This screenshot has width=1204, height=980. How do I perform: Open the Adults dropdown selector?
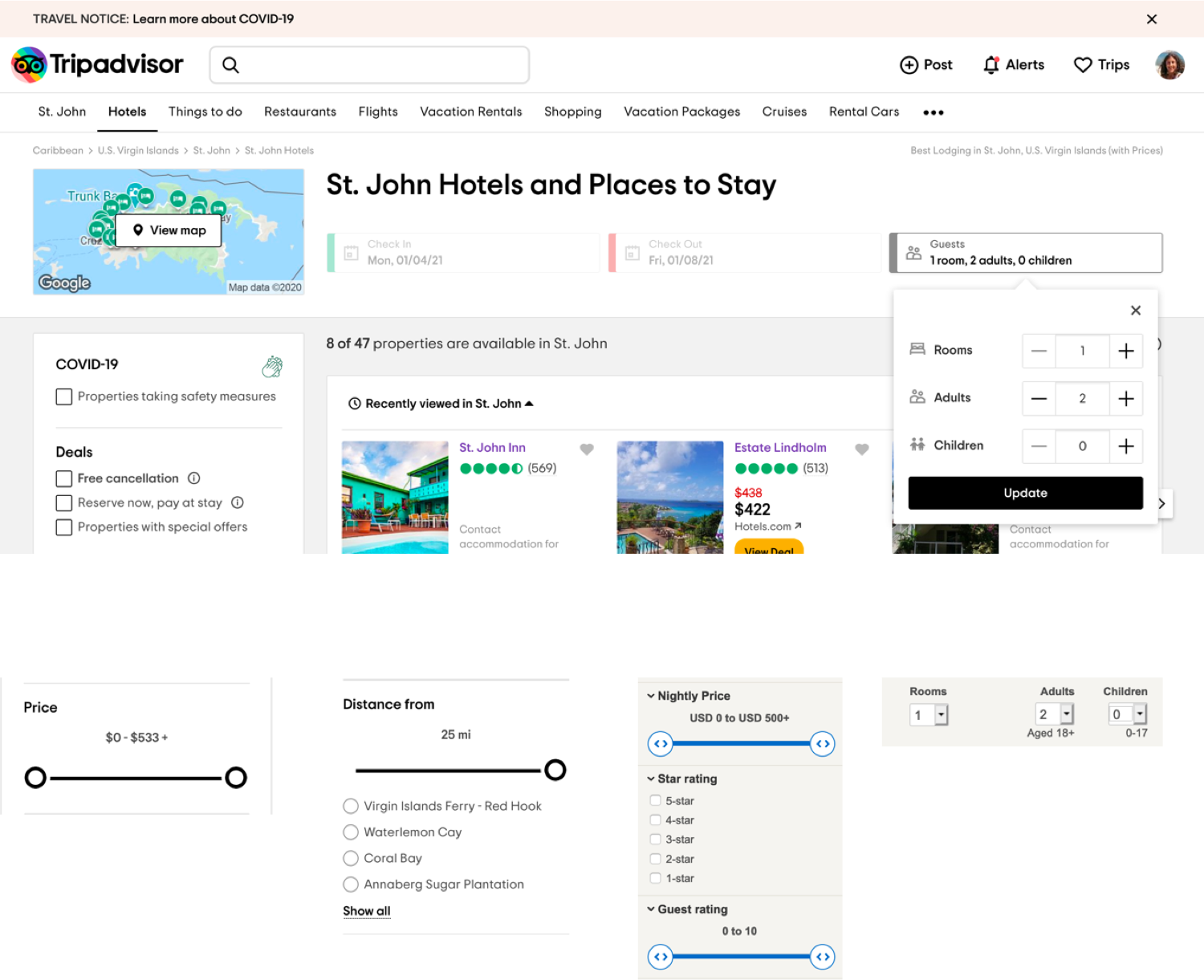(x=1055, y=714)
